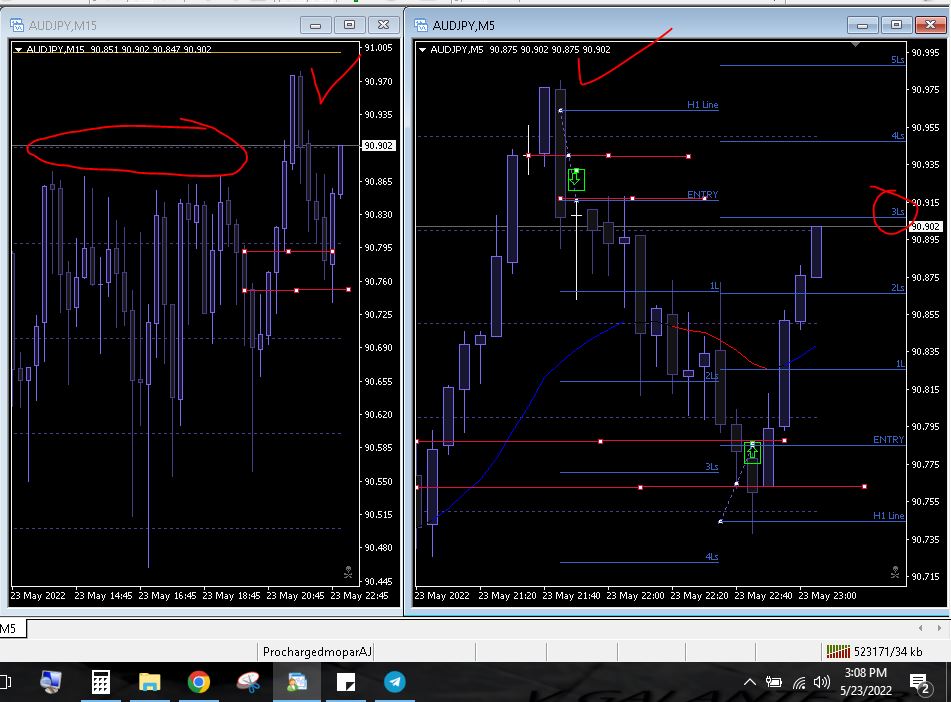Screen dimensions: 951x702
Task: Click the lower ENTRY label near 90.785
Action: [889, 439]
